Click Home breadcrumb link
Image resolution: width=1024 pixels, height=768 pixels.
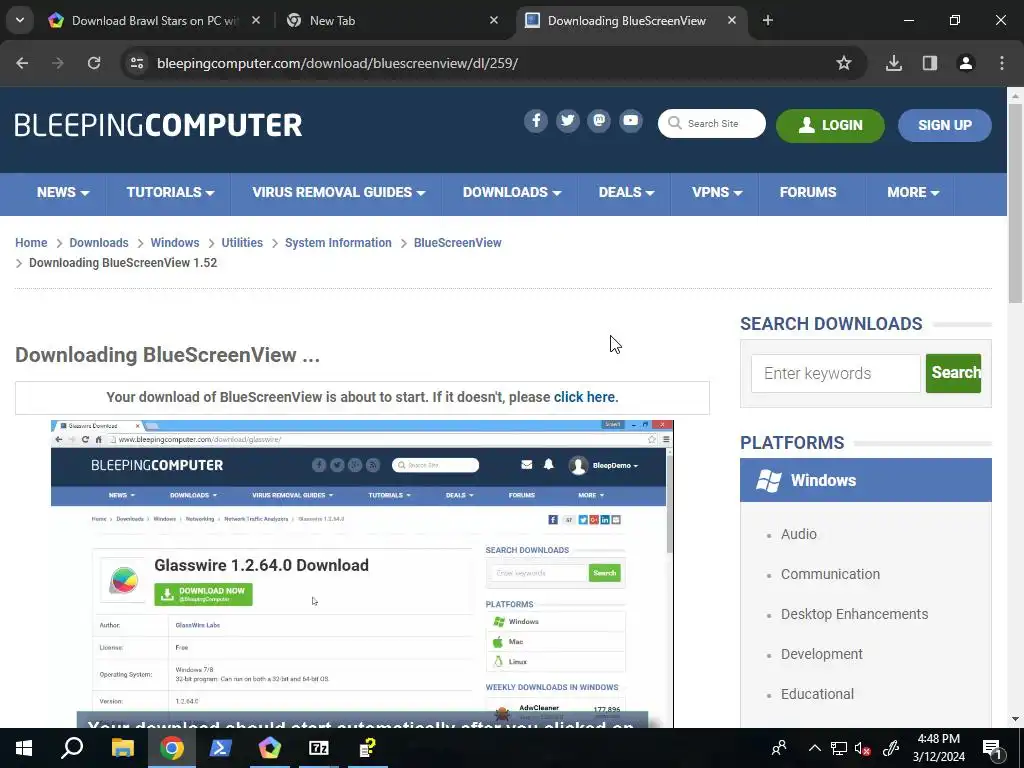pyautogui.click(x=31, y=243)
